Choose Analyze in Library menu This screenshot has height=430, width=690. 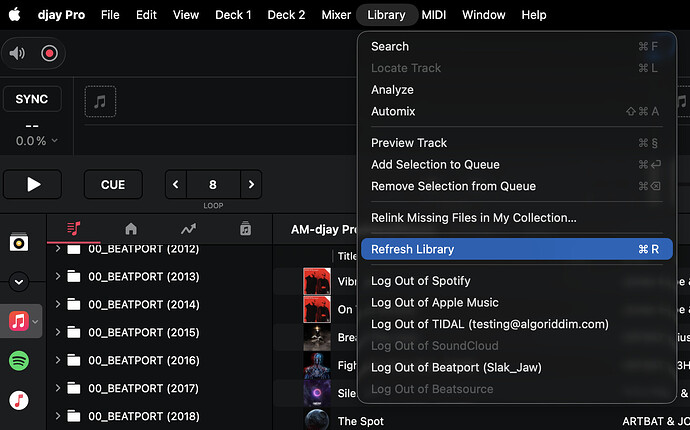point(517,90)
